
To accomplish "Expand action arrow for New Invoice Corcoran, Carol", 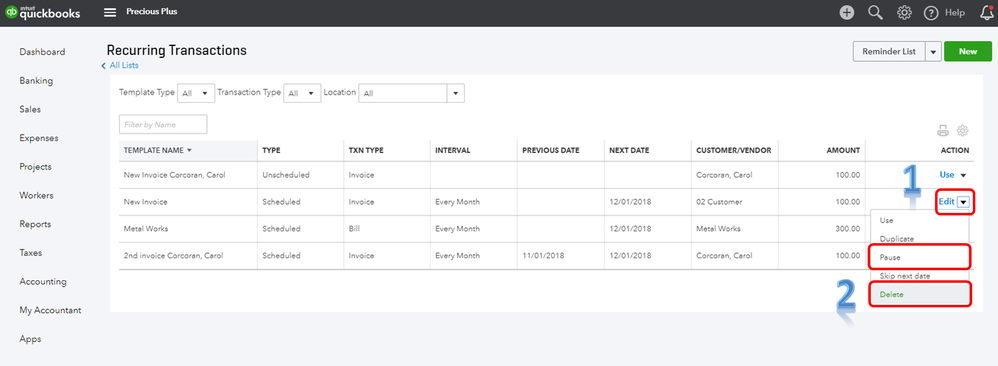I will (x=963, y=175).
